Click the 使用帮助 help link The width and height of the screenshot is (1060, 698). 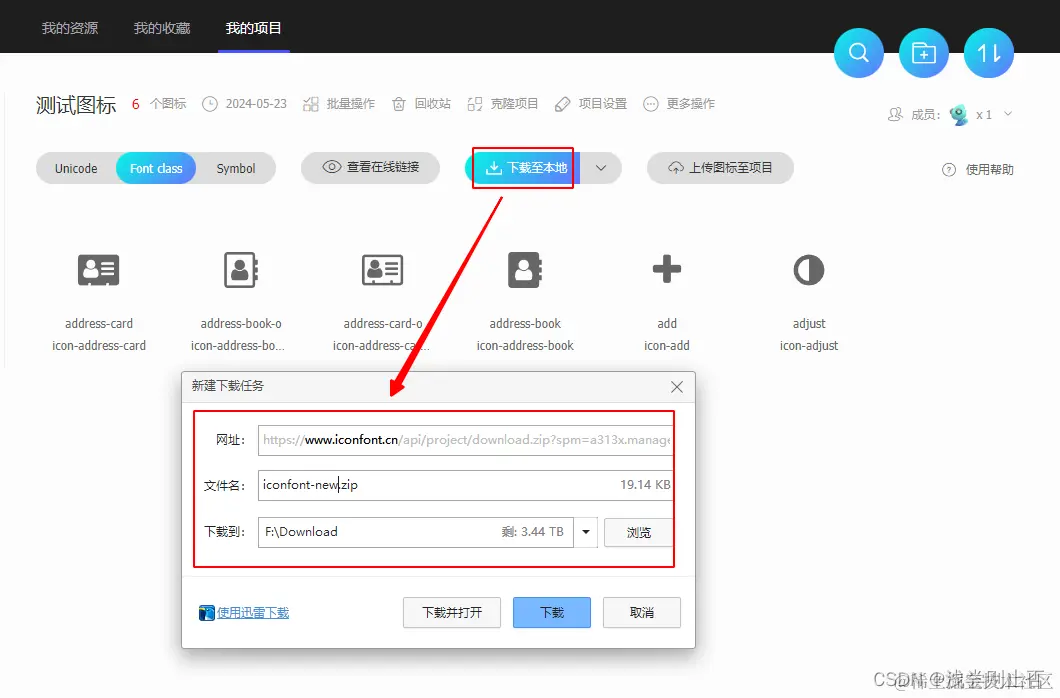click(x=978, y=170)
